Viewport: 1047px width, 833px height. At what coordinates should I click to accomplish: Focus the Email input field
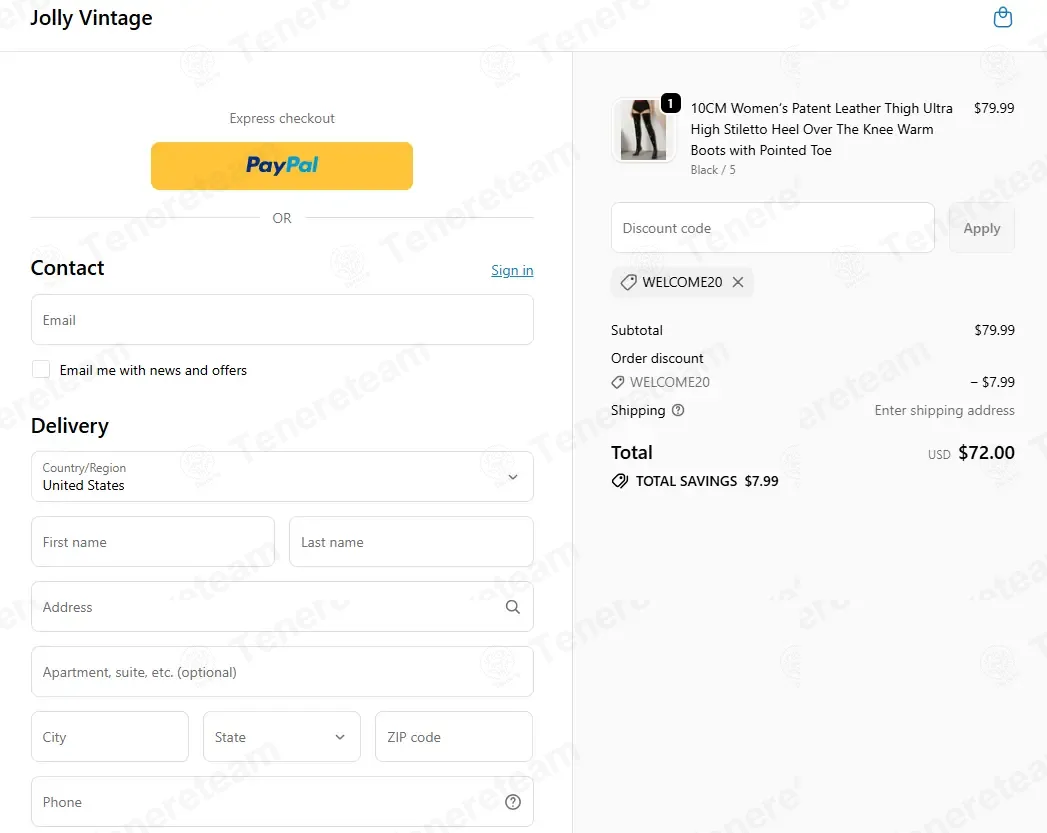pos(282,320)
